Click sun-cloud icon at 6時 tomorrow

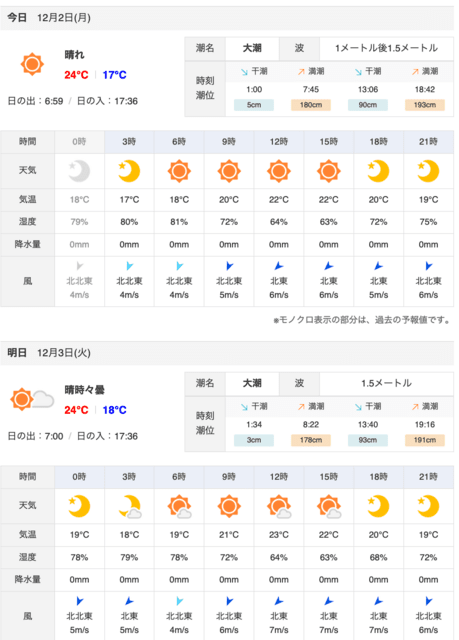pos(180,507)
